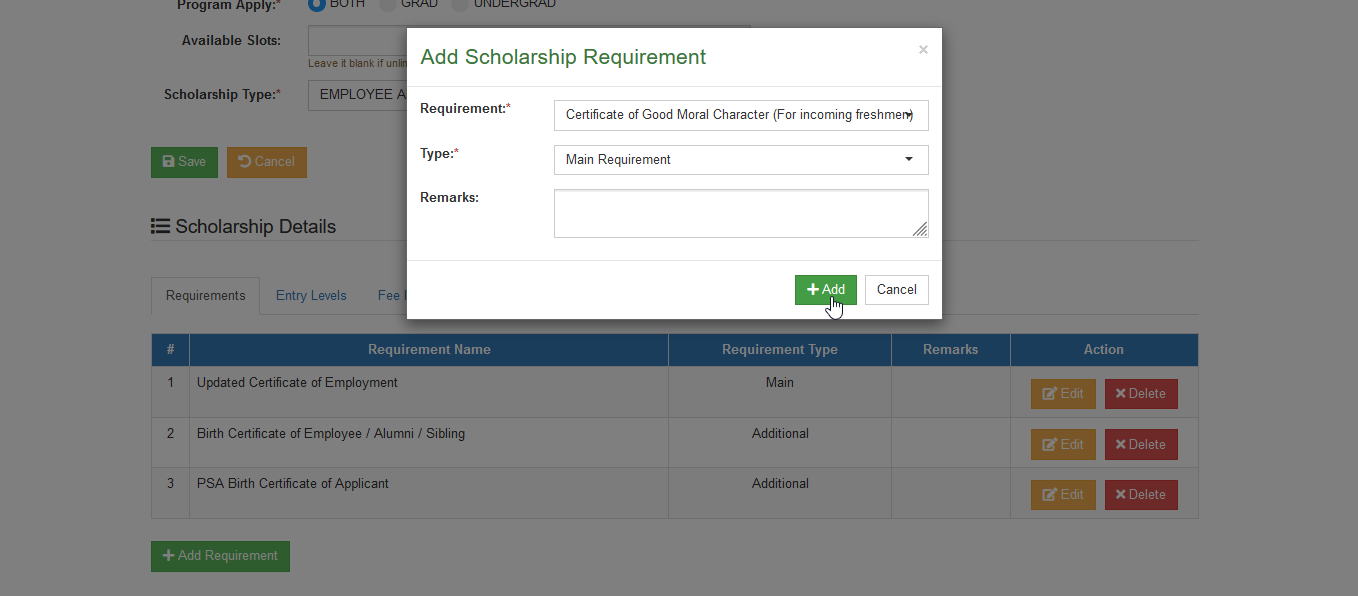This screenshot has width=1358, height=596.
Task: Delete Updated Certificate of Employment requirement
Action: 1141,394
